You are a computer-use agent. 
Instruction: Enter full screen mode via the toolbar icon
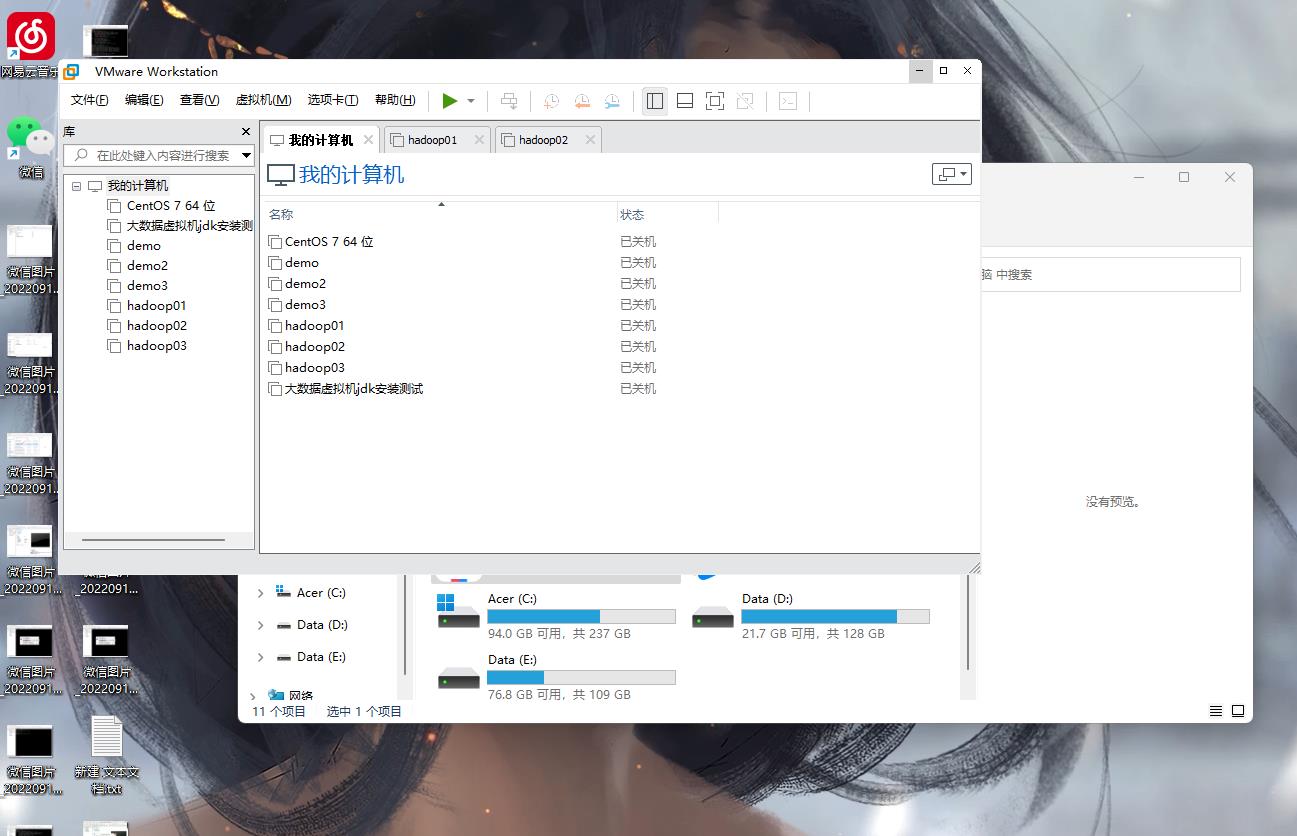click(x=715, y=100)
